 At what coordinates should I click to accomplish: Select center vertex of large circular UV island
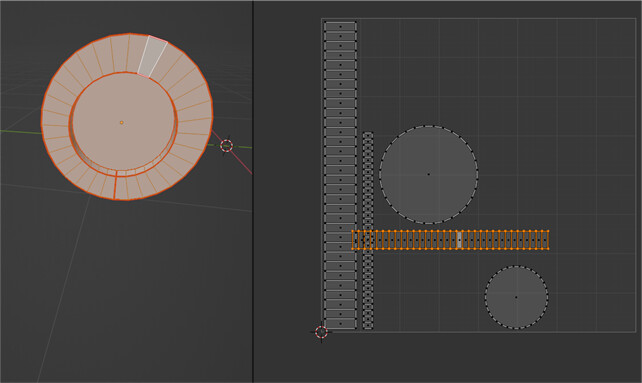(429, 174)
